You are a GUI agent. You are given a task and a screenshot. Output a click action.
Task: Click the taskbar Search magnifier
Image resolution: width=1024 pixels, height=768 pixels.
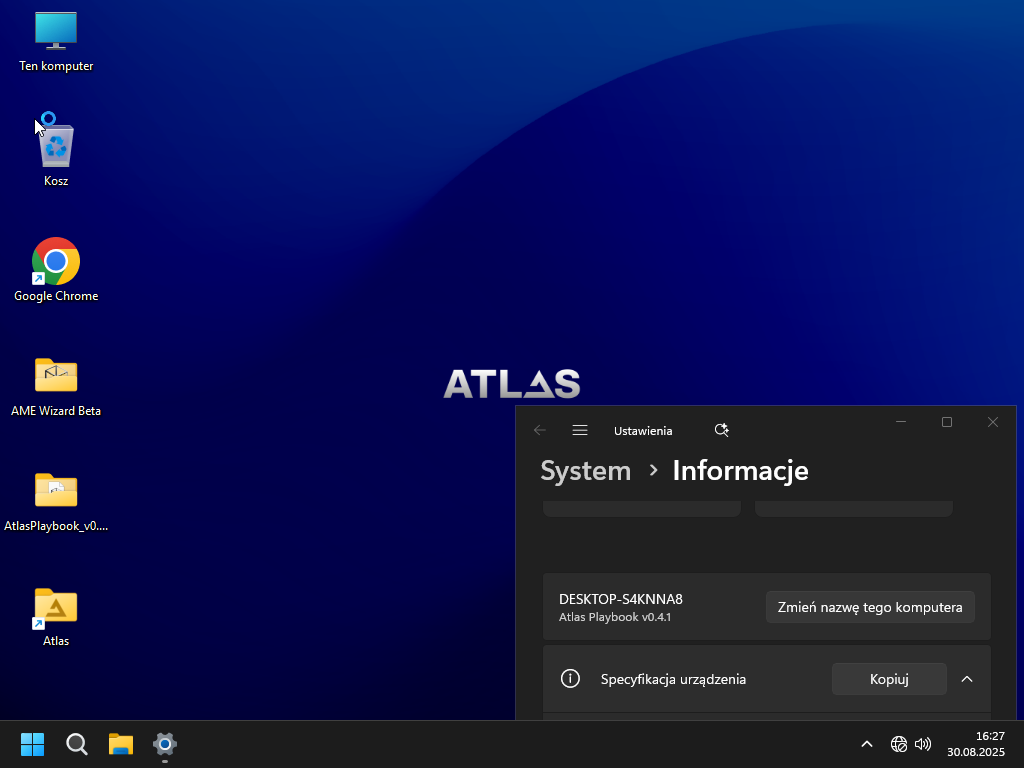77,744
